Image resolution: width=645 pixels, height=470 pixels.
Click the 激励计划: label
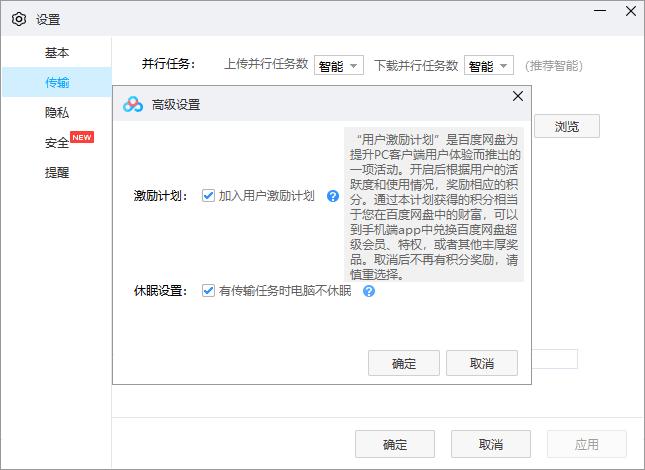(160, 196)
